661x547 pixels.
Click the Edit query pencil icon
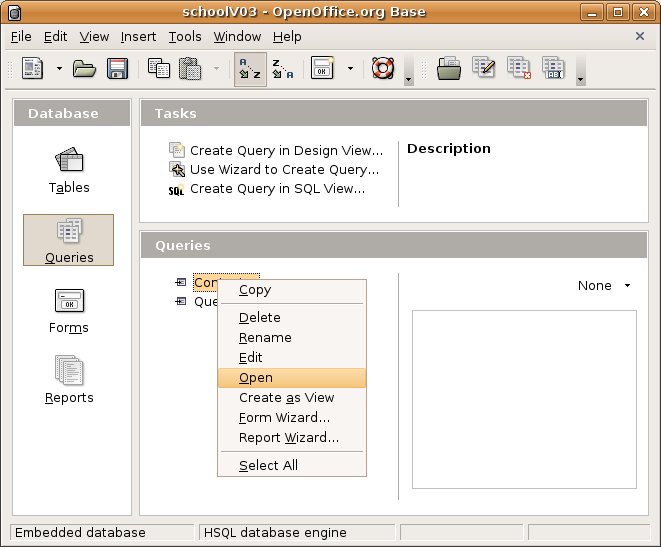click(484, 68)
